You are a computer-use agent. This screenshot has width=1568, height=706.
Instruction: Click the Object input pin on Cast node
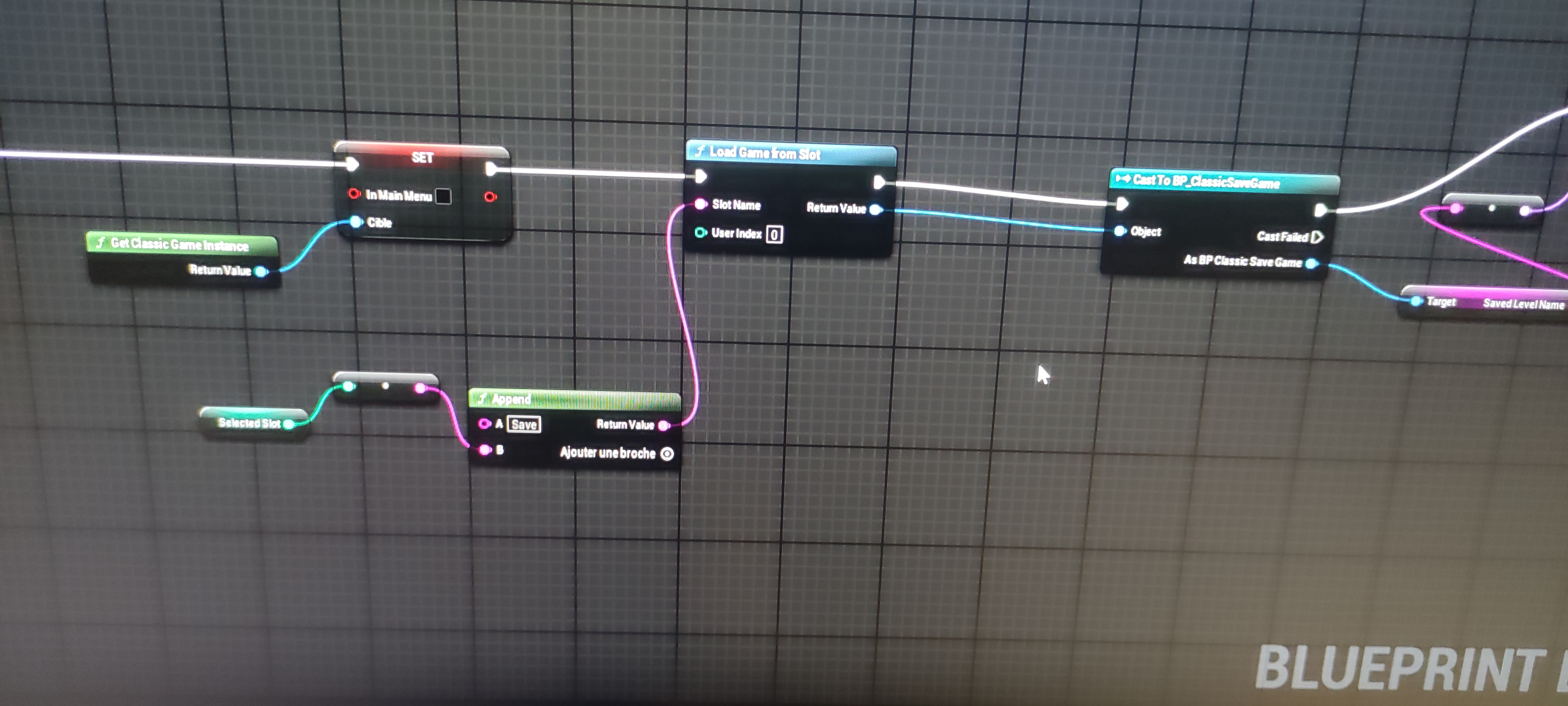pos(1120,231)
